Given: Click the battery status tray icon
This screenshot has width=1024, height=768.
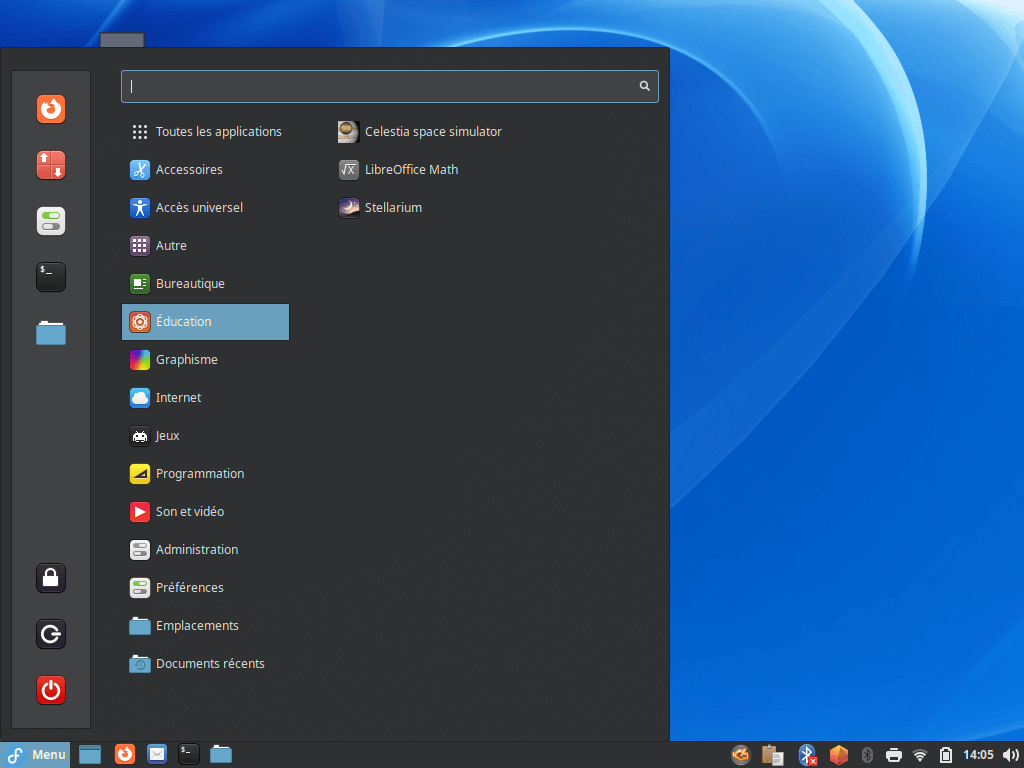Looking at the screenshot, I should point(946,755).
